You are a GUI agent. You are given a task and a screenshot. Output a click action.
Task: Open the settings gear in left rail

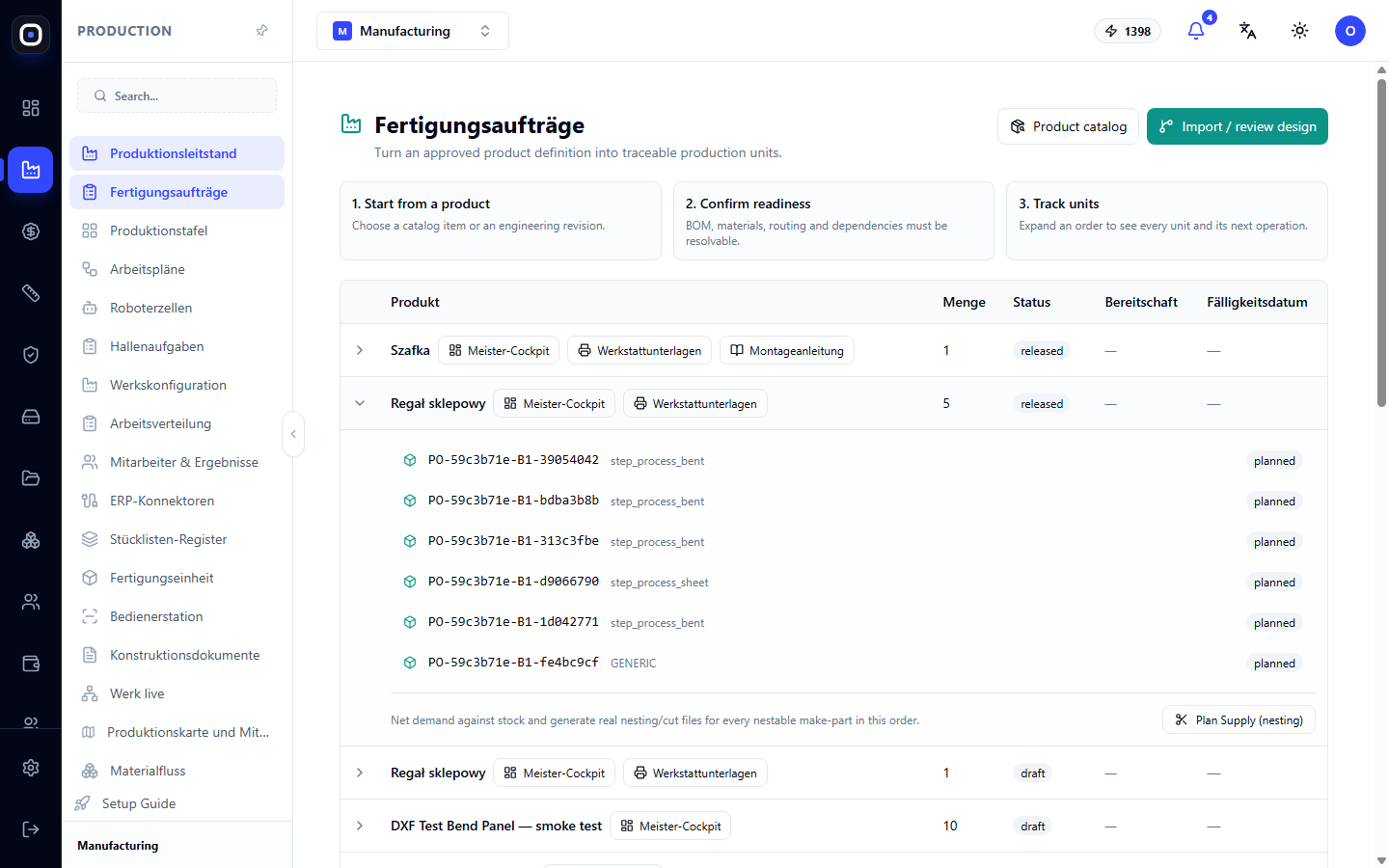click(31, 768)
